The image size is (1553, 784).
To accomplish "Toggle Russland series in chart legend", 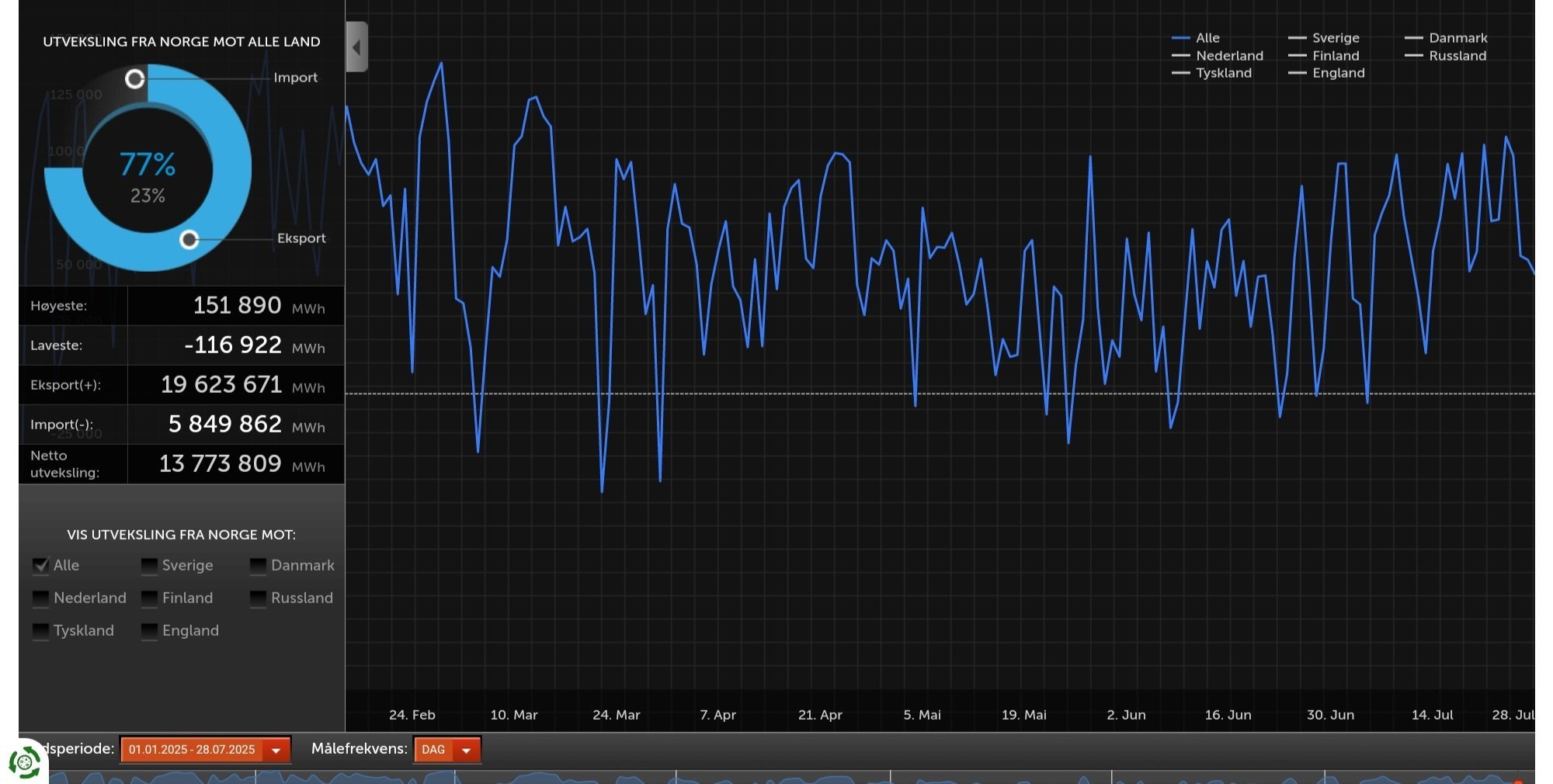I will 1445,56.
